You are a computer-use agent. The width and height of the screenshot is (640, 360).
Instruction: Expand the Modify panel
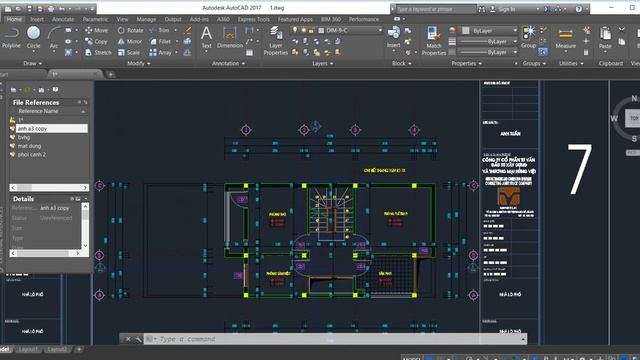(139, 63)
